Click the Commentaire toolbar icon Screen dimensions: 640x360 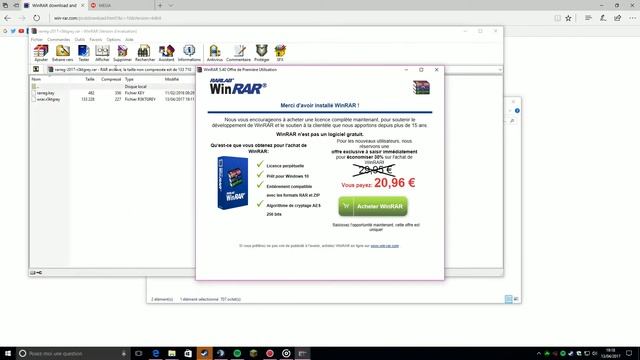(x=238, y=53)
